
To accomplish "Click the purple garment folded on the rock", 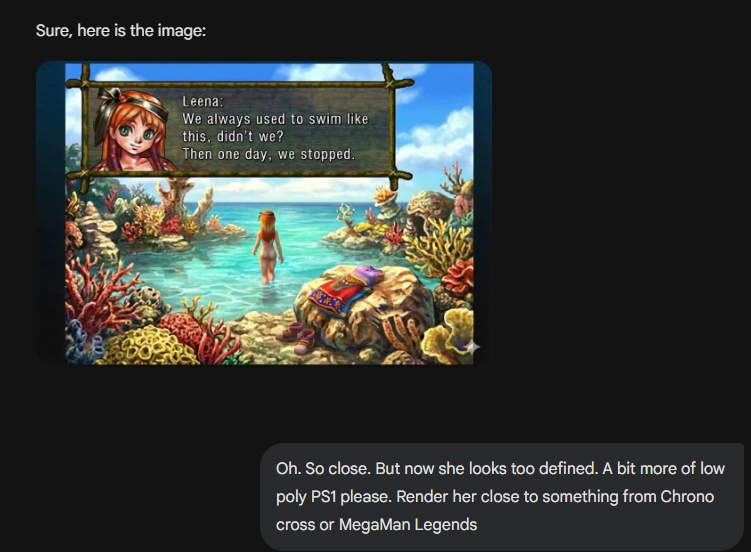I will pyautogui.click(x=368, y=275).
